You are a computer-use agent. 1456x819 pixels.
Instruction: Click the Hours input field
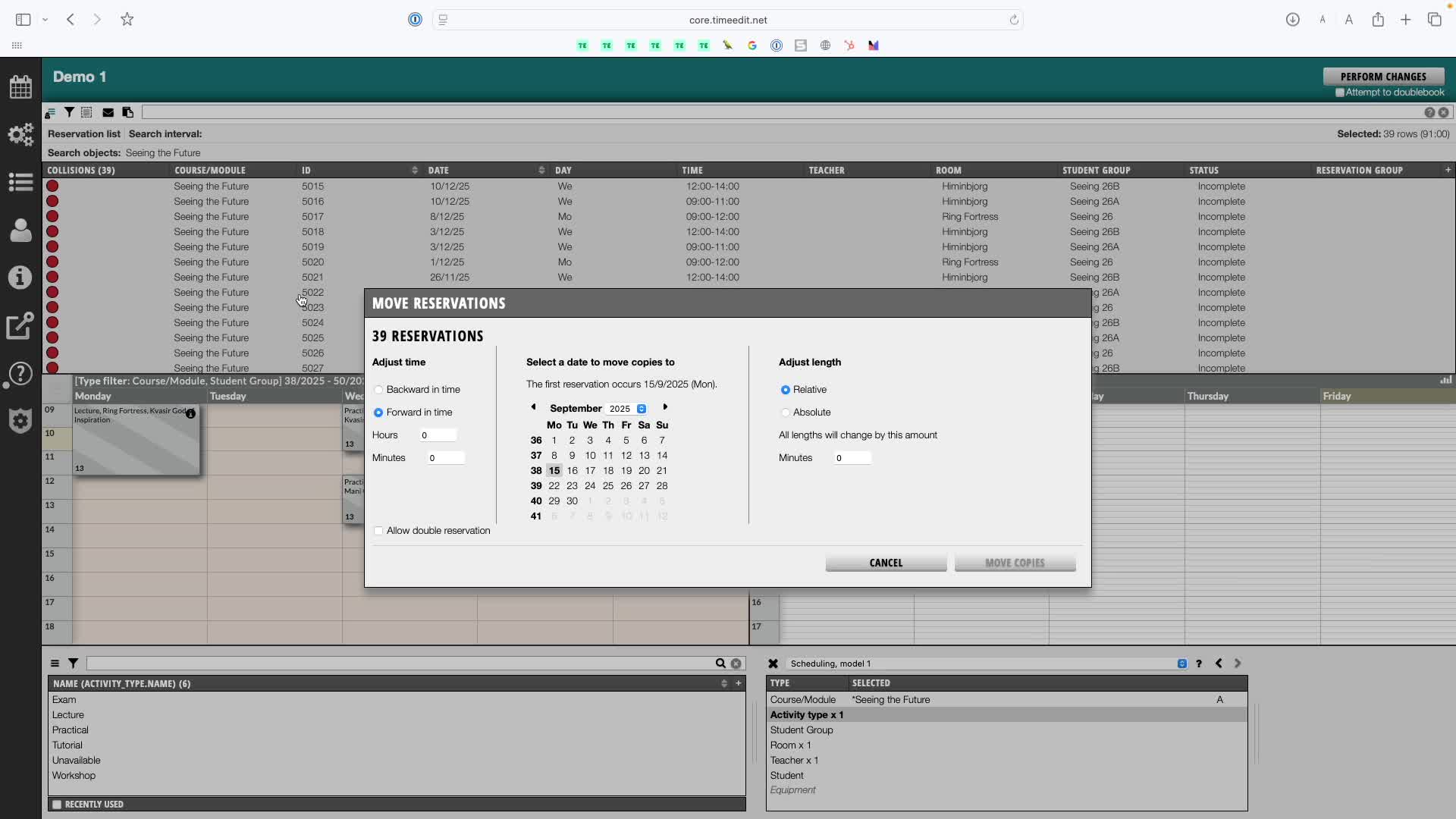438,435
